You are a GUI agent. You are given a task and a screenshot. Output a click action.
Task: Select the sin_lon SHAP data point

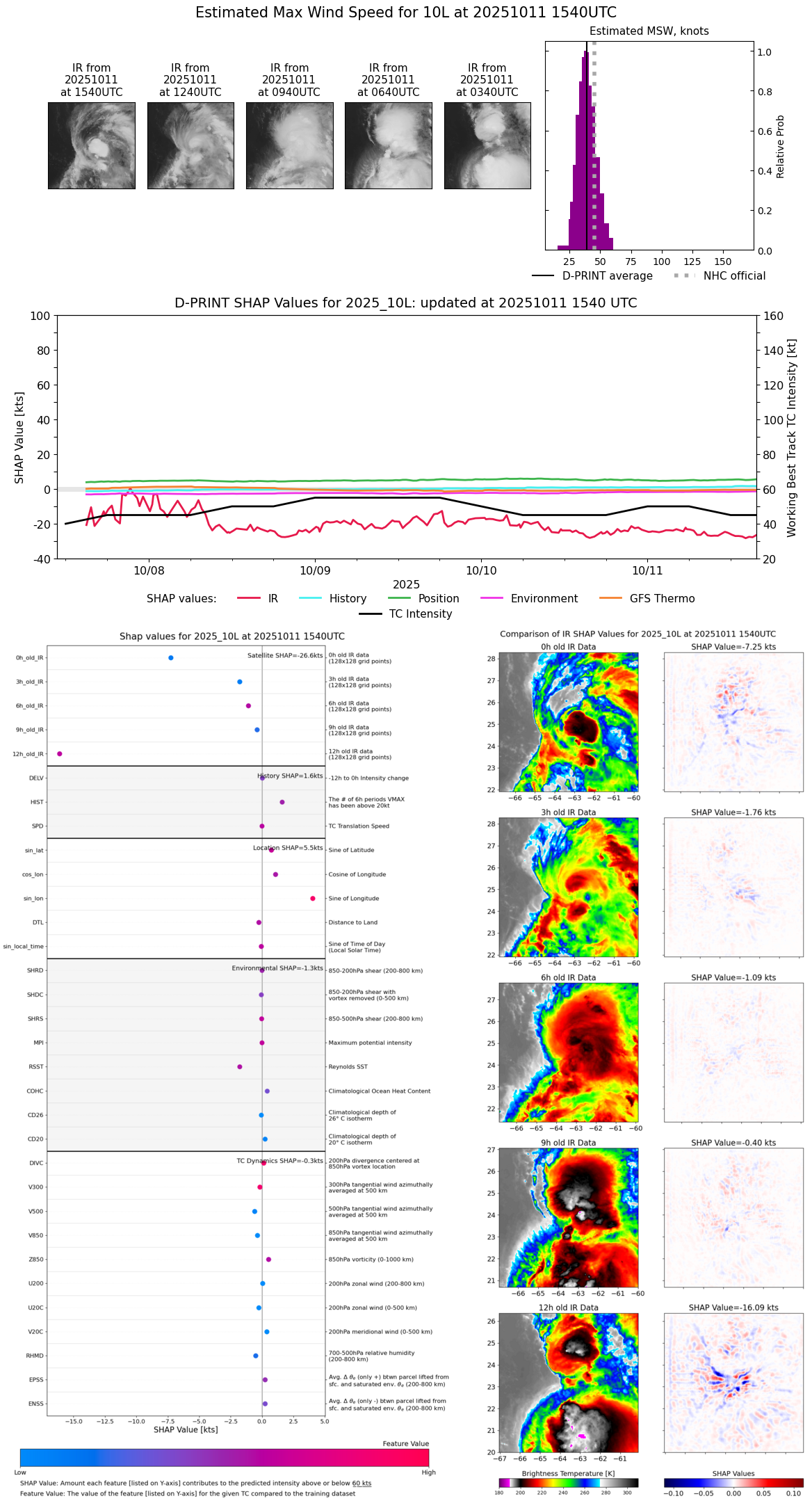point(313,898)
